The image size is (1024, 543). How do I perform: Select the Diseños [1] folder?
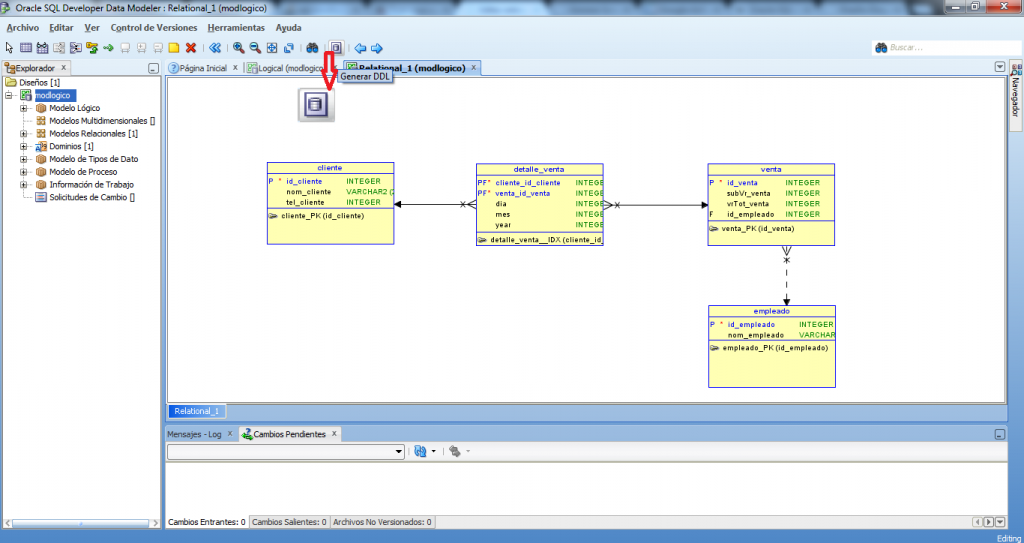tap(39, 83)
